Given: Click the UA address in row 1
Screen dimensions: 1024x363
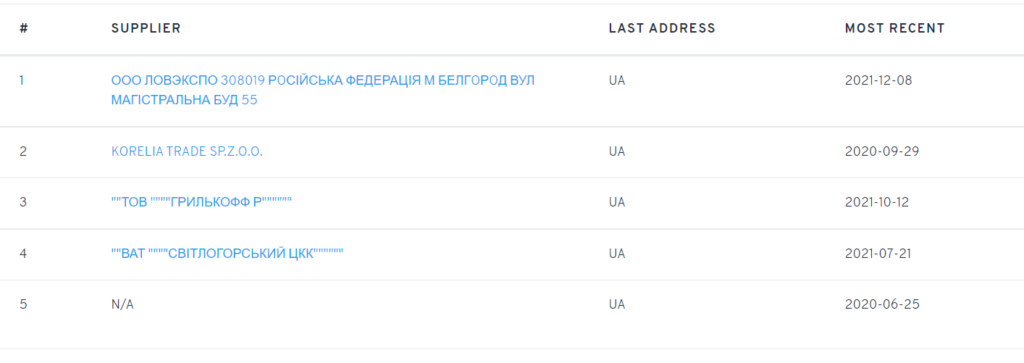Looking at the screenshot, I should (x=616, y=81).
